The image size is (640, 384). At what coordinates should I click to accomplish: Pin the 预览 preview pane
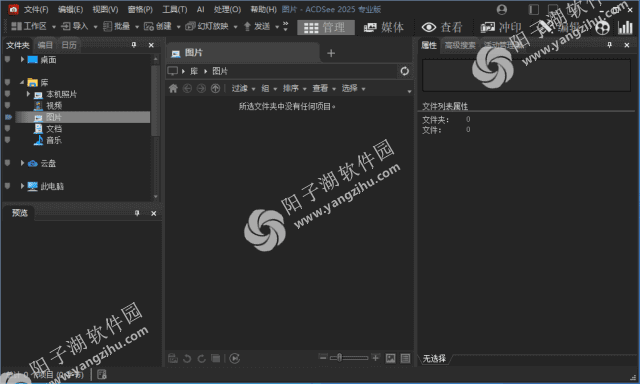tap(137, 213)
